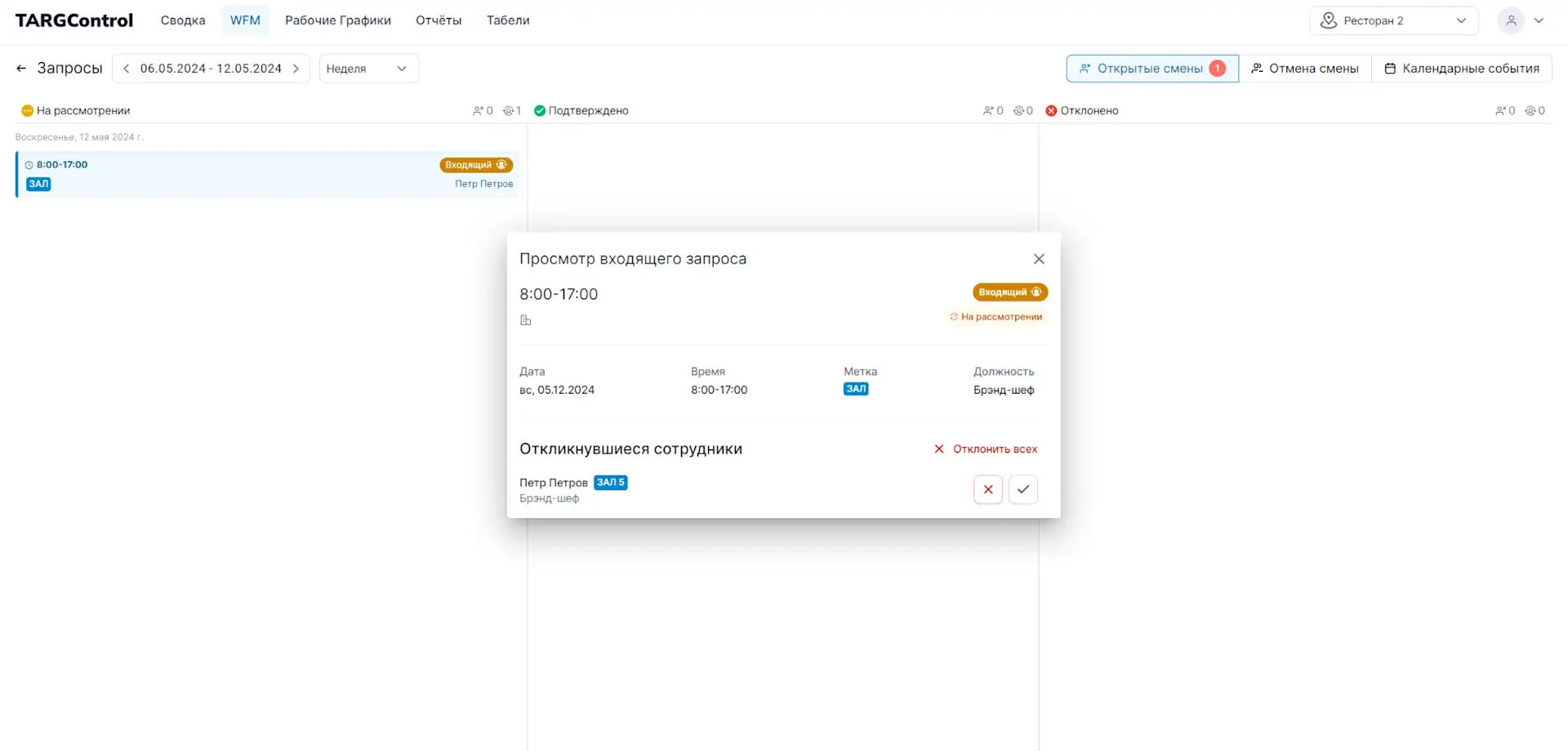Open the 8:00-17:00 shift card in На рассмотрении
This screenshot has width=1568, height=751.
268,174
